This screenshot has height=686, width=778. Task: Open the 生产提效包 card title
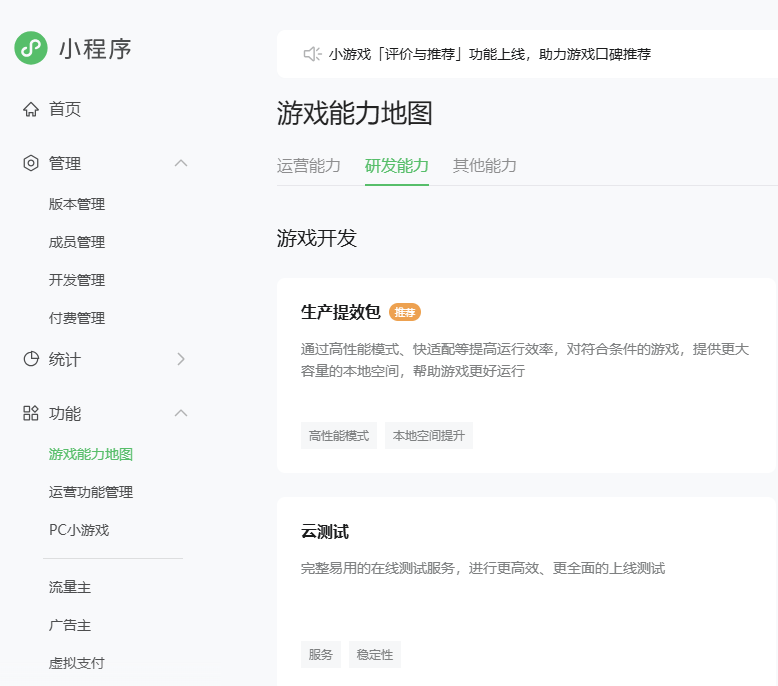pos(341,312)
